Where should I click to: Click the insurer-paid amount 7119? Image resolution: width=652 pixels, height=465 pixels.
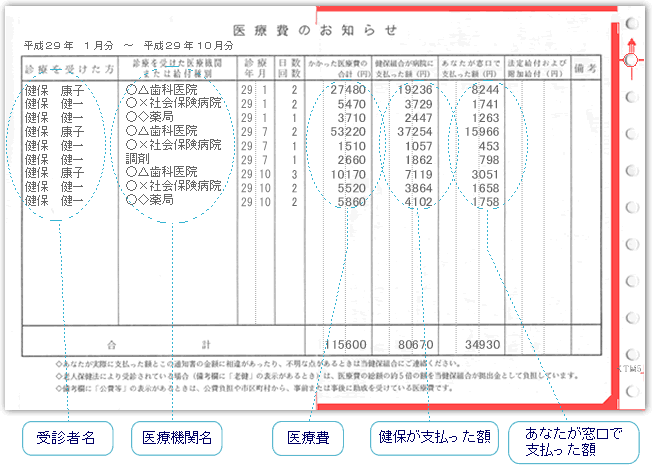point(418,174)
